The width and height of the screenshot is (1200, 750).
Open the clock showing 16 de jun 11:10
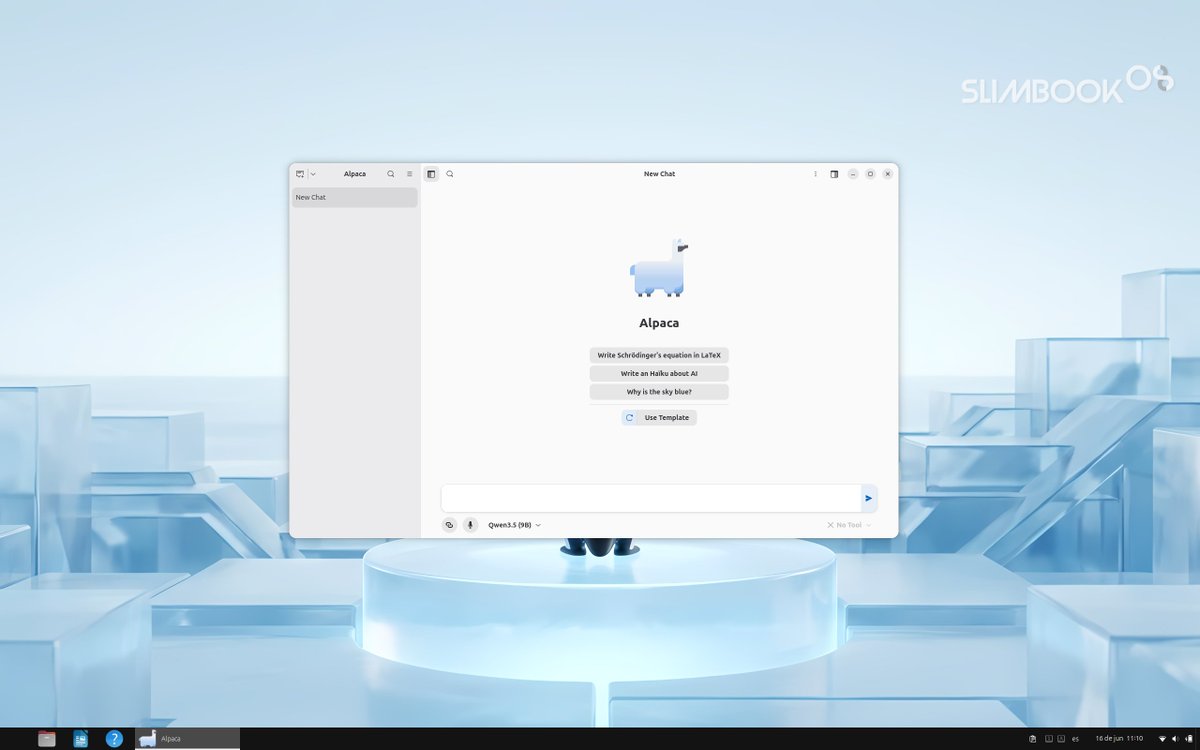click(x=1119, y=739)
